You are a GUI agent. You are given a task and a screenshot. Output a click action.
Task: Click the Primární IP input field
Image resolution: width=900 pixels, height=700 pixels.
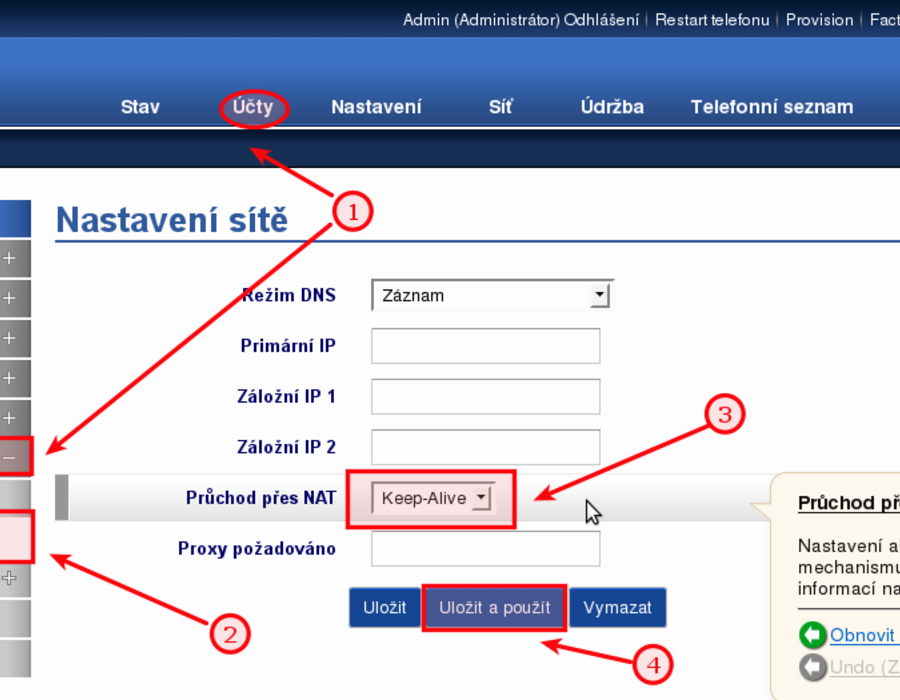[486, 345]
